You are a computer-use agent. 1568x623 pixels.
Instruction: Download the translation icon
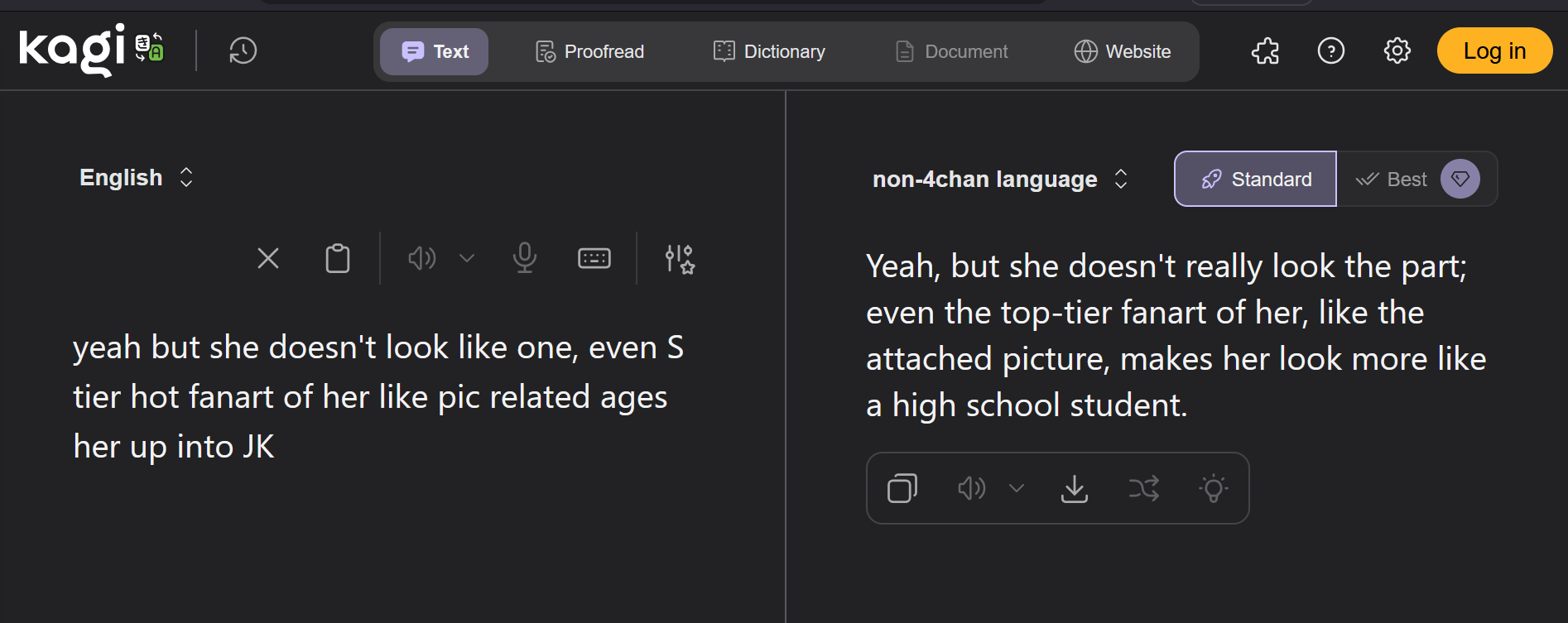[1075, 488]
